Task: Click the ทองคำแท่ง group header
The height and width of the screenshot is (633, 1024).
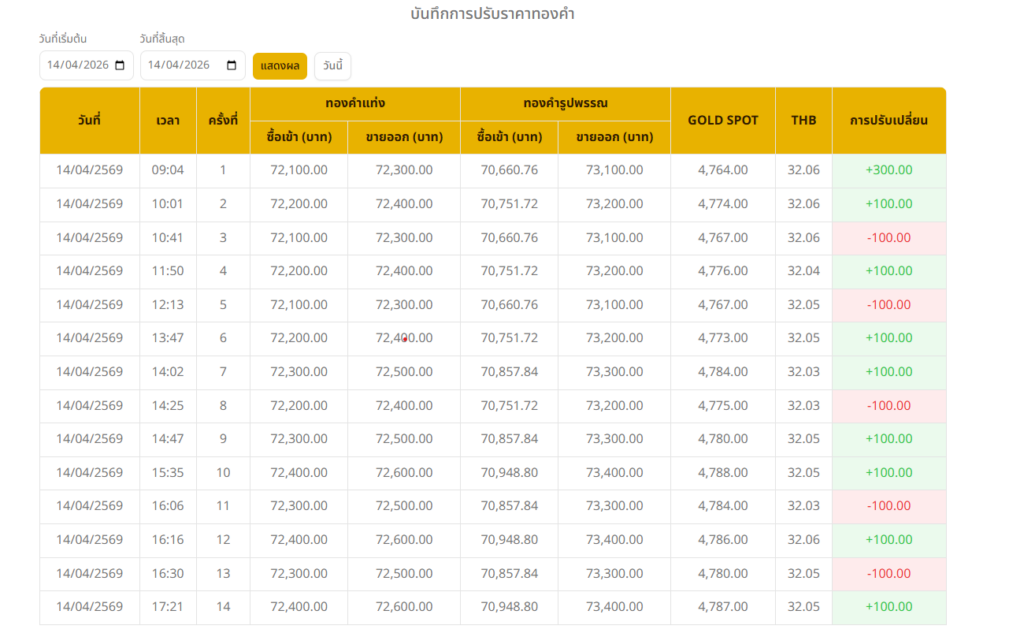Action: [355, 104]
